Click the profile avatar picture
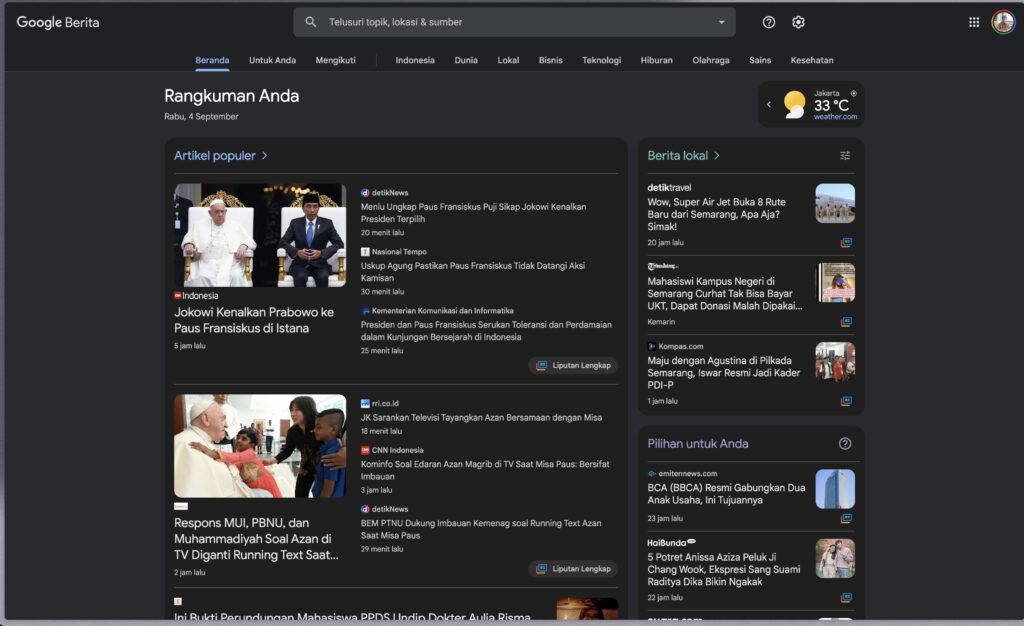 click(x=1003, y=22)
